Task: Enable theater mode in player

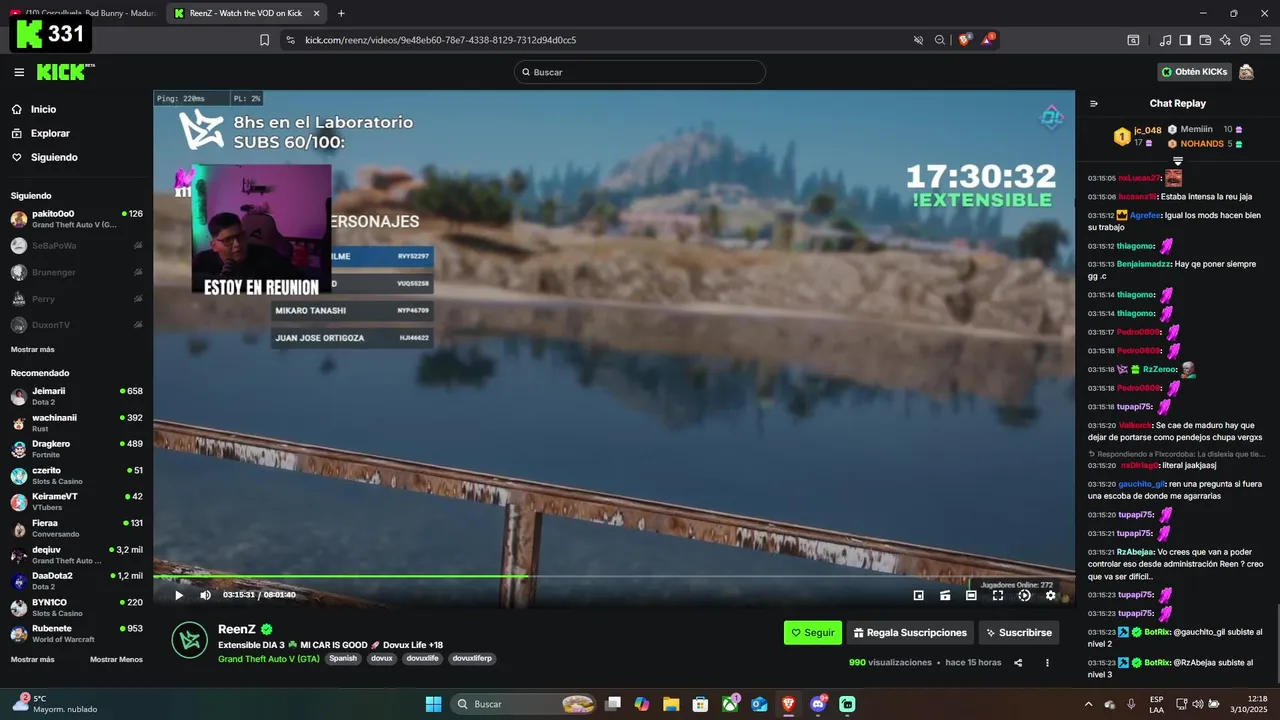Action: tap(971, 595)
